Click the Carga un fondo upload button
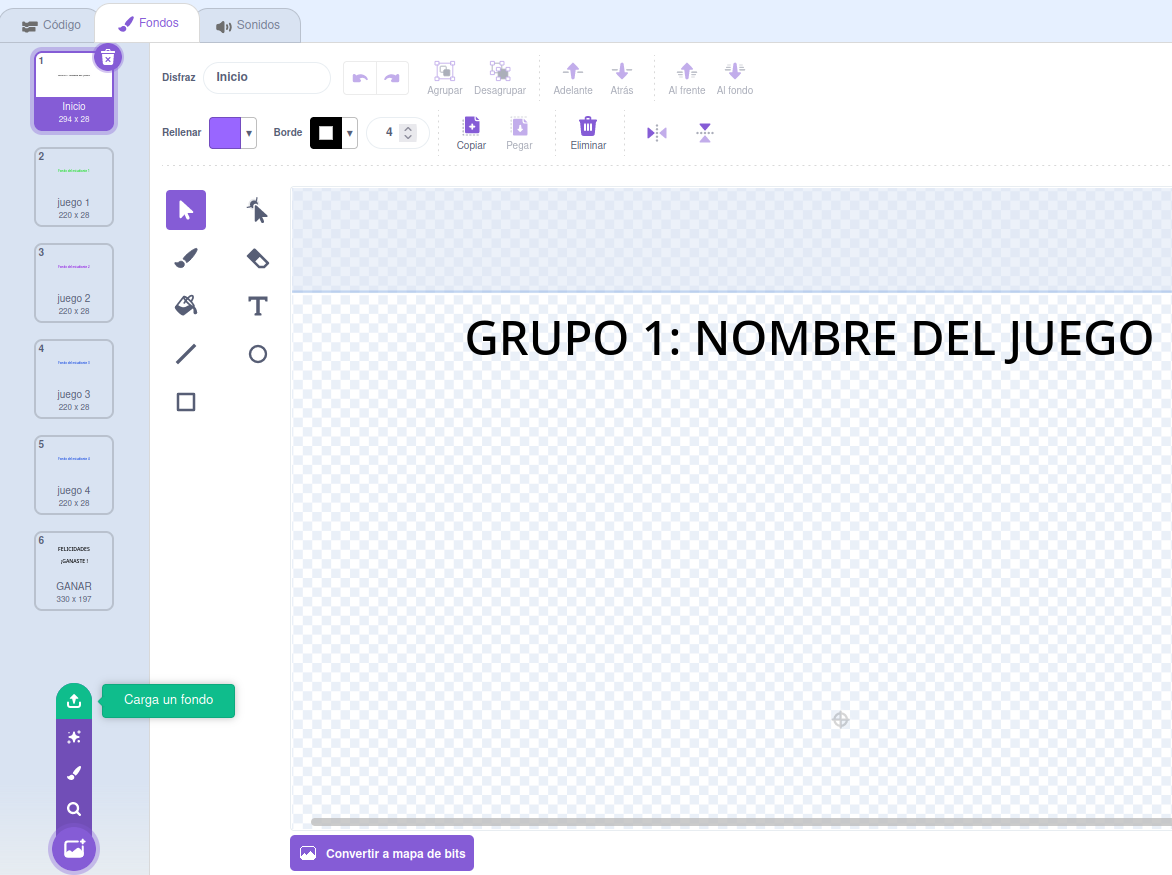Image resolution: width=1172 pixels, height=875 pixels. 74,701
